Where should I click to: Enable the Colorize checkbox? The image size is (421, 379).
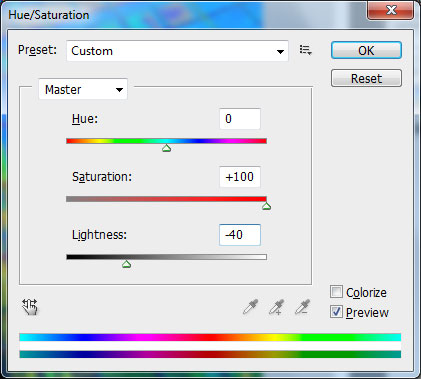coord(336,292)
